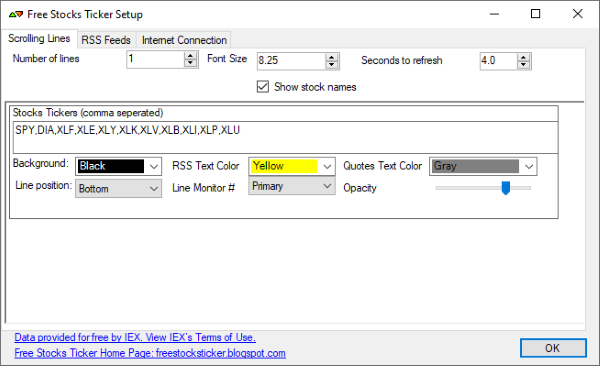The height and width of the screenshot is (366, 600).
Task: Decrease Font Size with down arrow
Action: click(x=331, y=65)
